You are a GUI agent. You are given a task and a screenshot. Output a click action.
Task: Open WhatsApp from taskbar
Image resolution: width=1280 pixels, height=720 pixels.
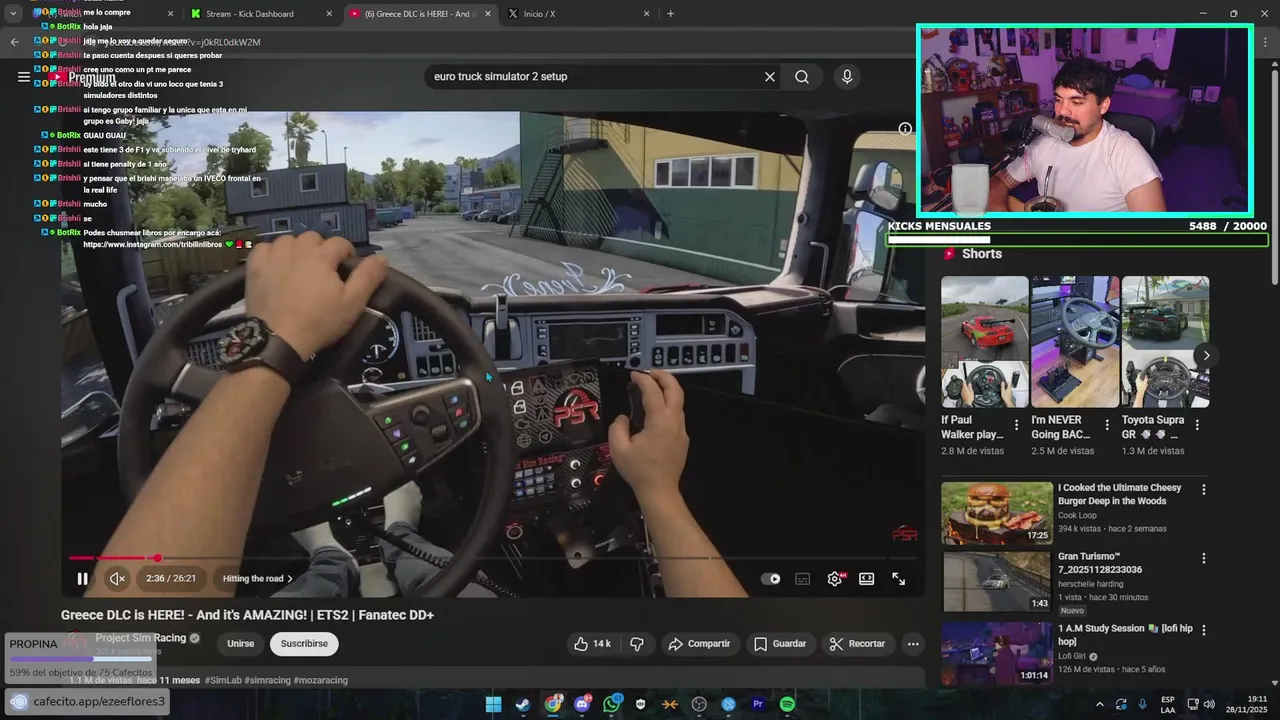(612, 704)
